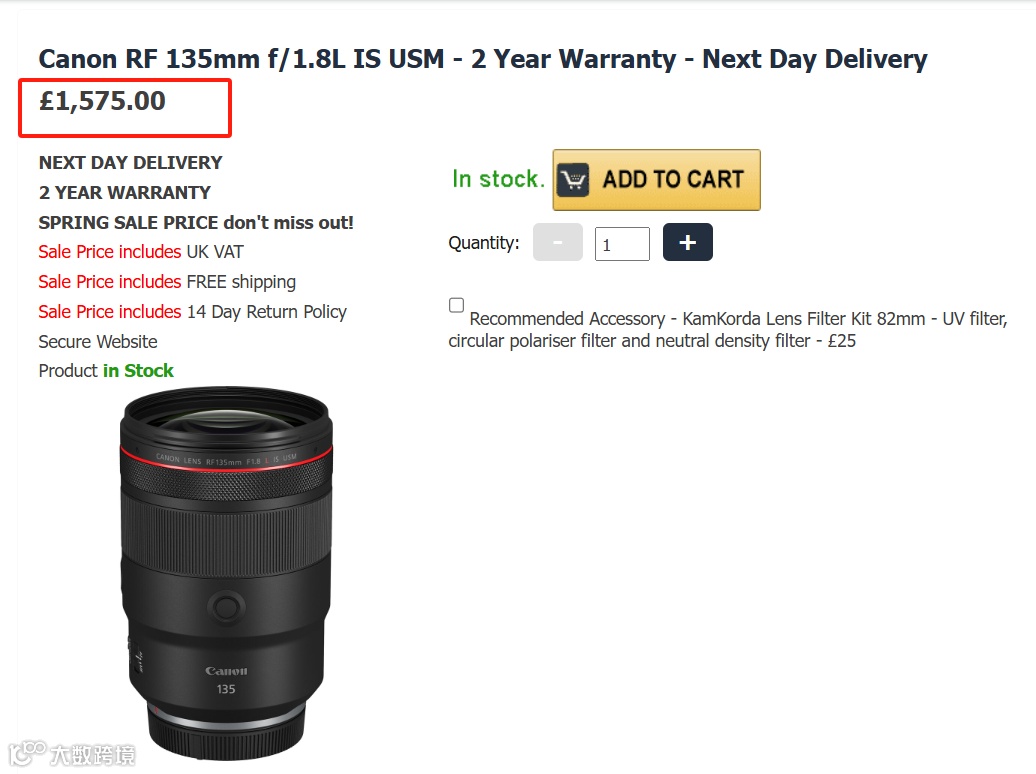This screenshot has width=1036, height=774.
Task: Click the shopping cart icon on the button
Action: [574, 180]
